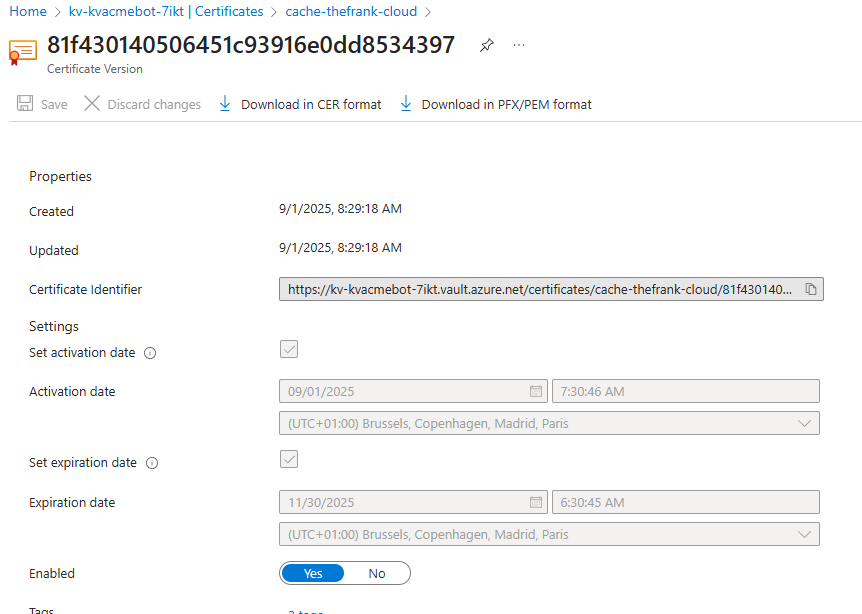Expand the Expiration date time zone dropdown

[549, 534]
